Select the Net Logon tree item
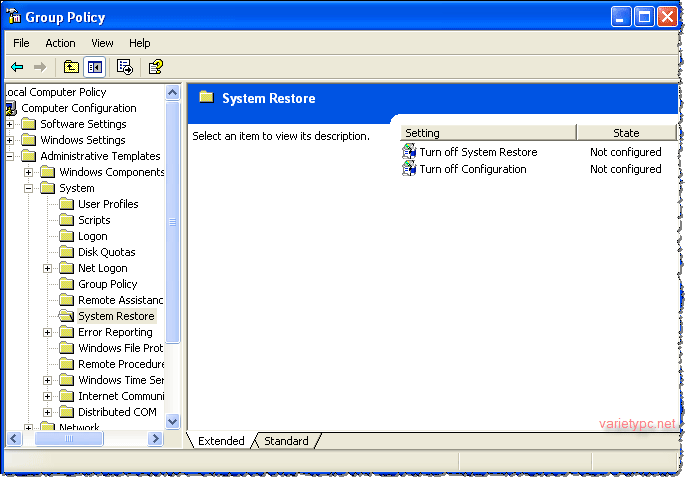This screenshot has height=477, width=685. (x=103, y=268)
